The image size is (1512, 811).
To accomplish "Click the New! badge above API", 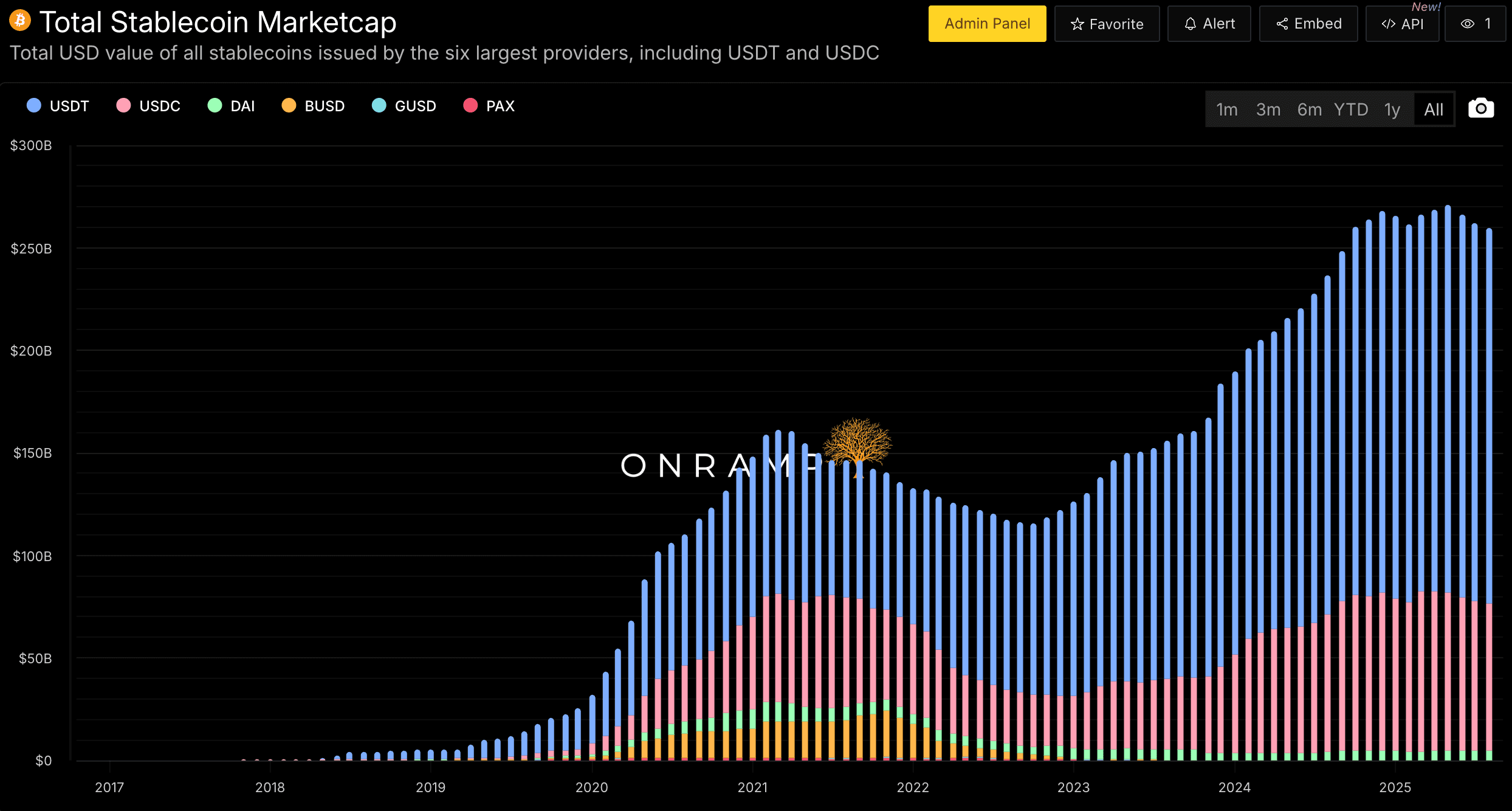I will (x=1426, y=7).
